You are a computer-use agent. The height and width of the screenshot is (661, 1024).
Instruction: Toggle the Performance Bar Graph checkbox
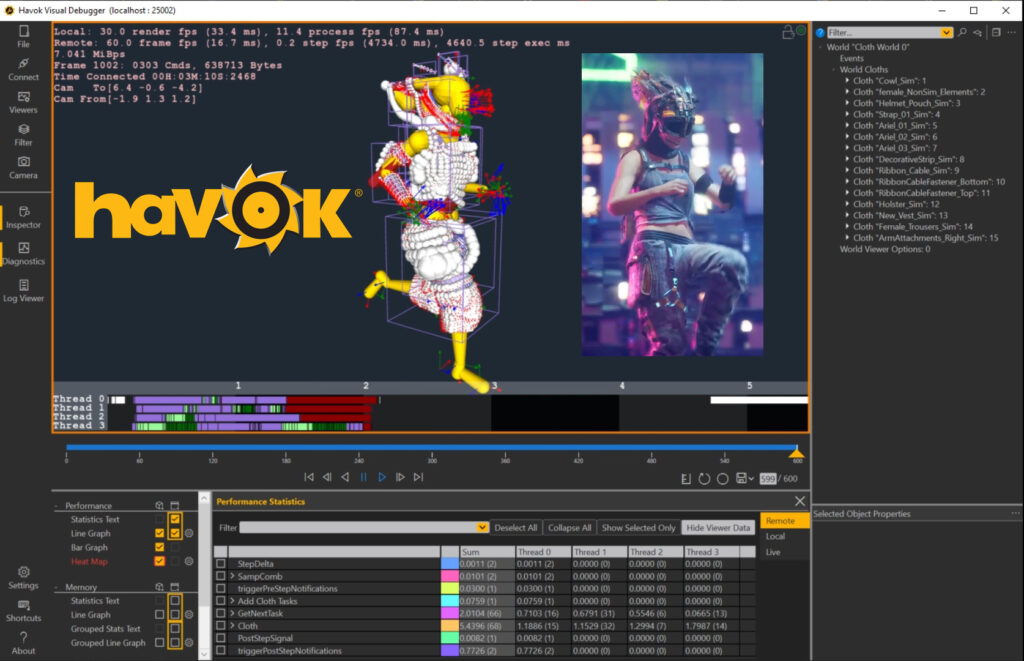(x=159, y=547)
